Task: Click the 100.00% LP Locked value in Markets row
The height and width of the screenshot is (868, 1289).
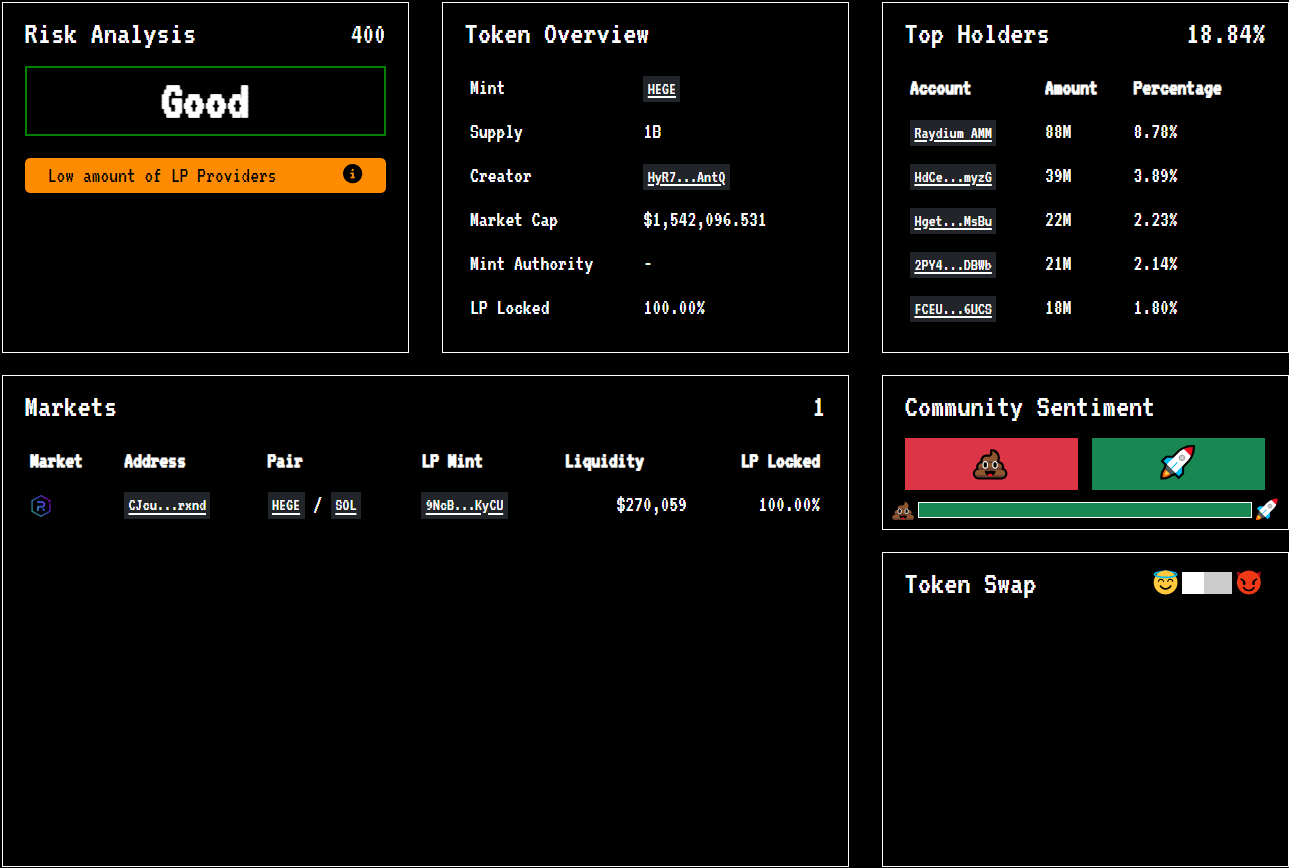Action: (x=789, y=505)
